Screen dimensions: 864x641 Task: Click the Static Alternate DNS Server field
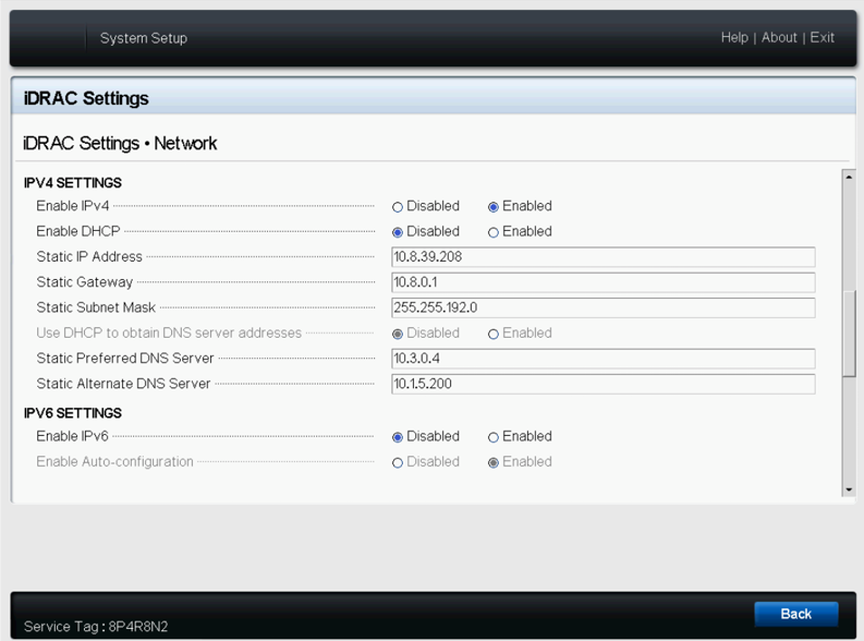603,384
